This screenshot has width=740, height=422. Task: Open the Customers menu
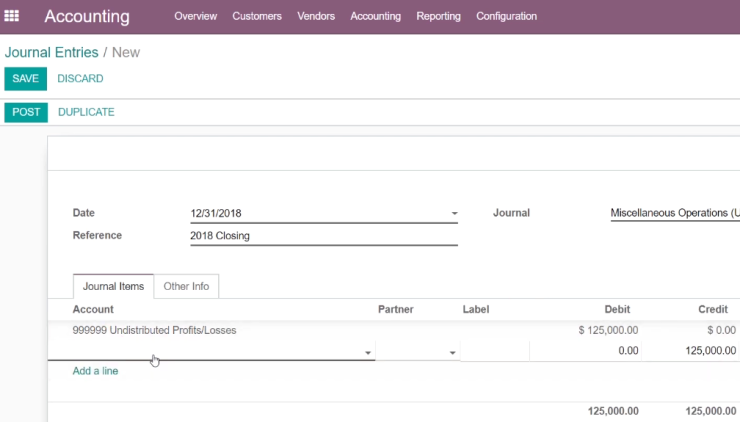click(257, 16)
